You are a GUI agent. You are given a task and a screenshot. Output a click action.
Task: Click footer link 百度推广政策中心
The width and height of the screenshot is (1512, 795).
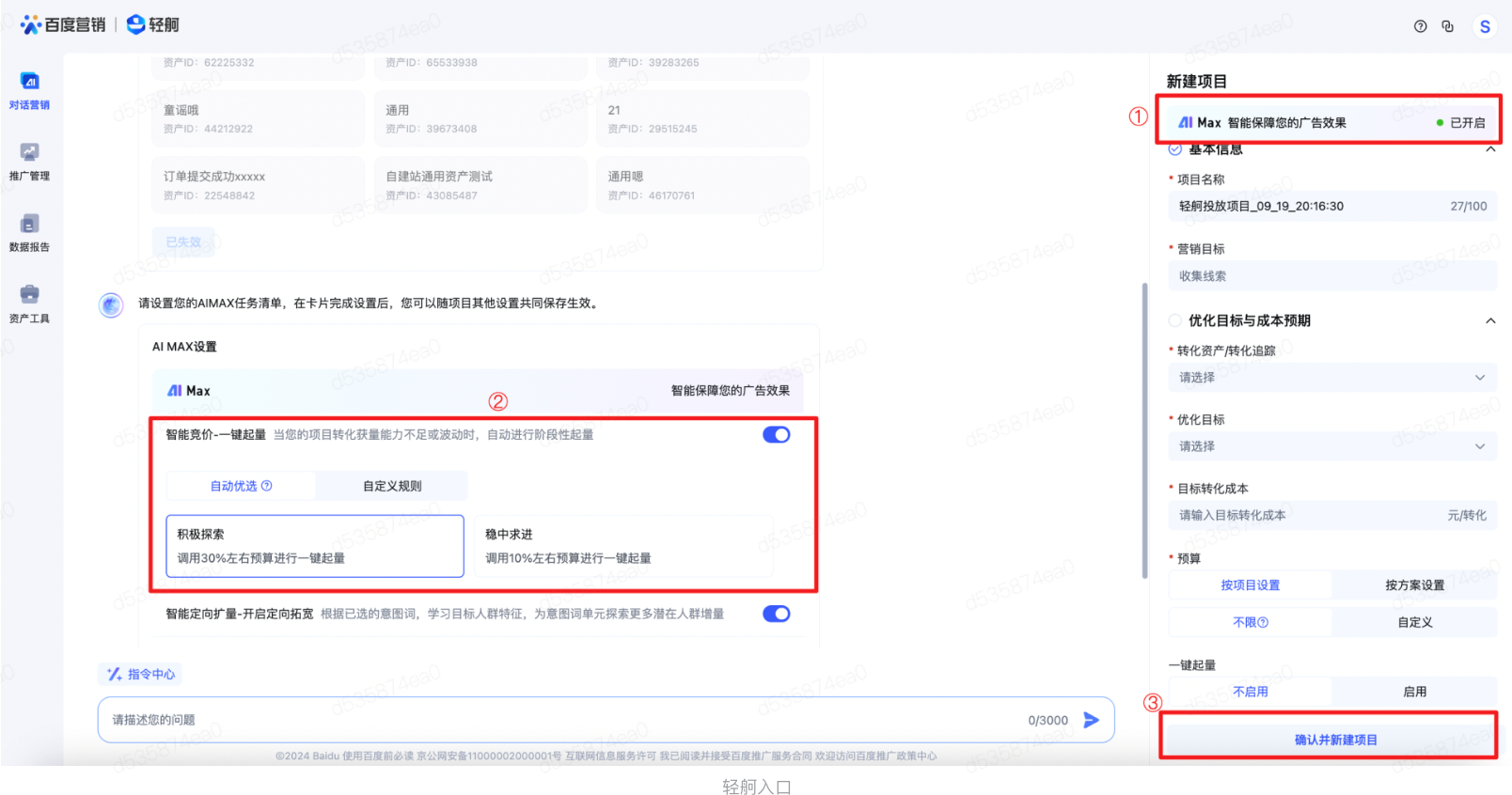pyautogui.click(x=895, y=756)
